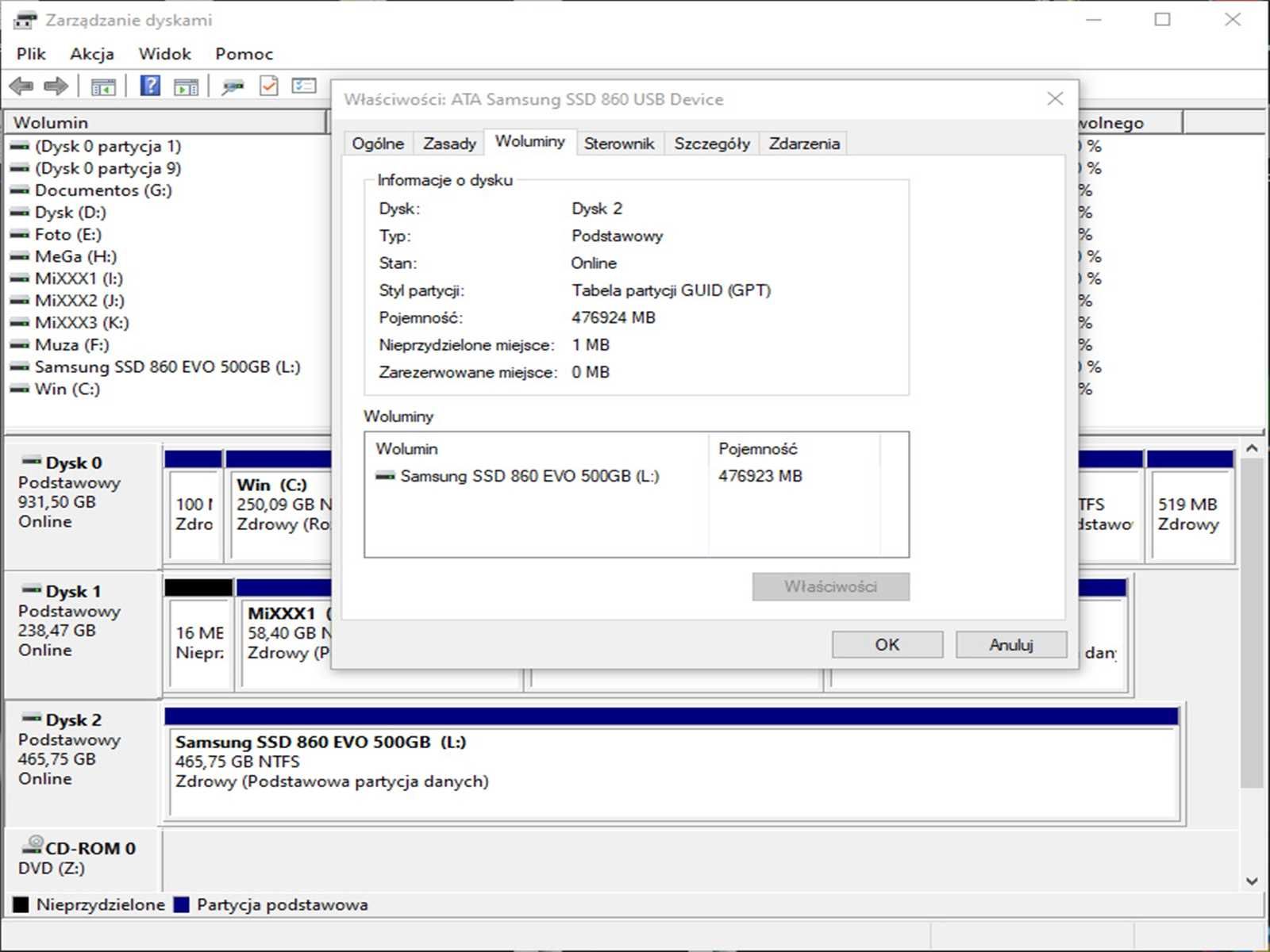Click the drive icon beside Dysk 0 partycja 1
Image resolution: width=1270 pixels, height=952 pixels.
(x=20, y=147)
